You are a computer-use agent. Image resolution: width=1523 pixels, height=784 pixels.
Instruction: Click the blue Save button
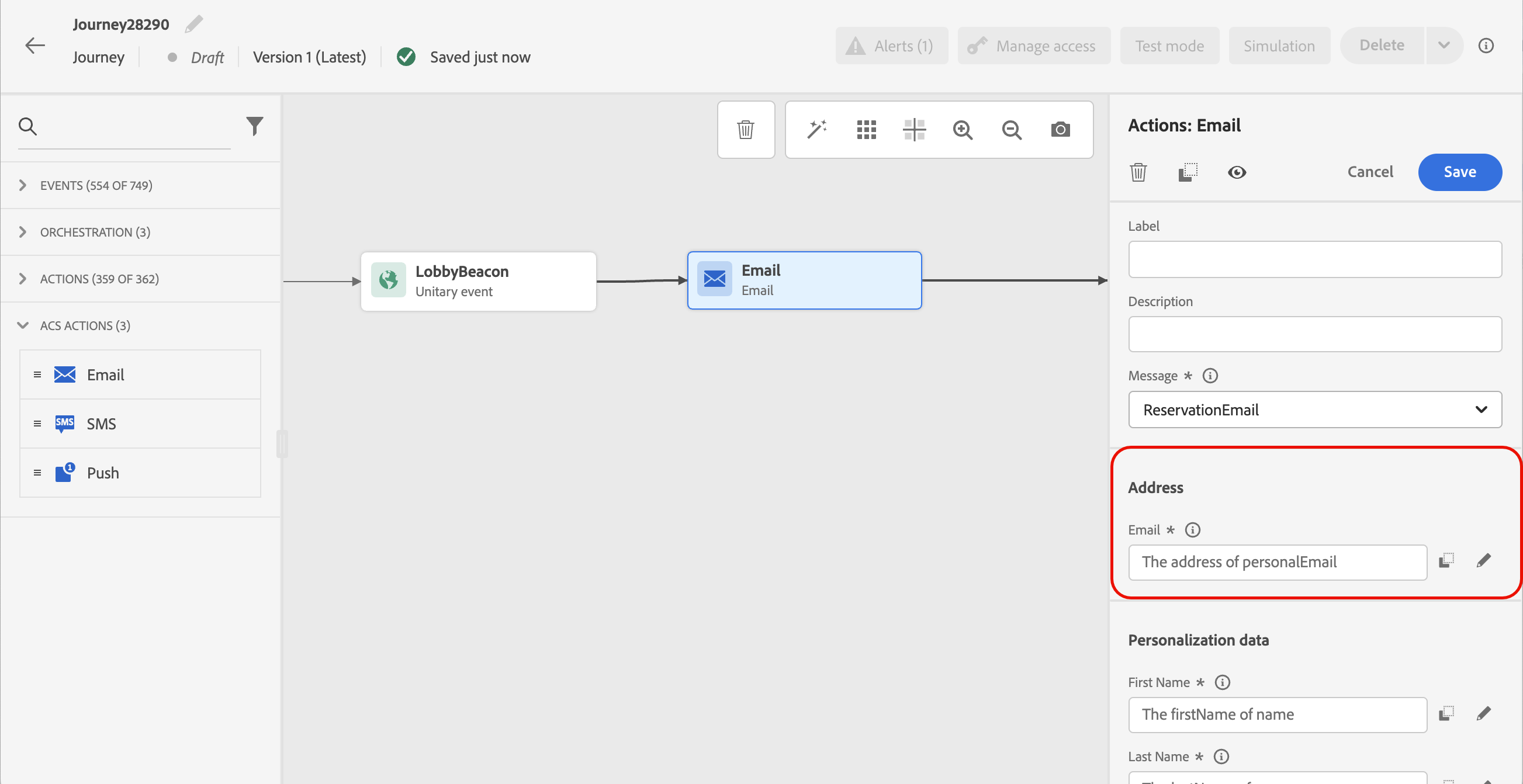1459,172
